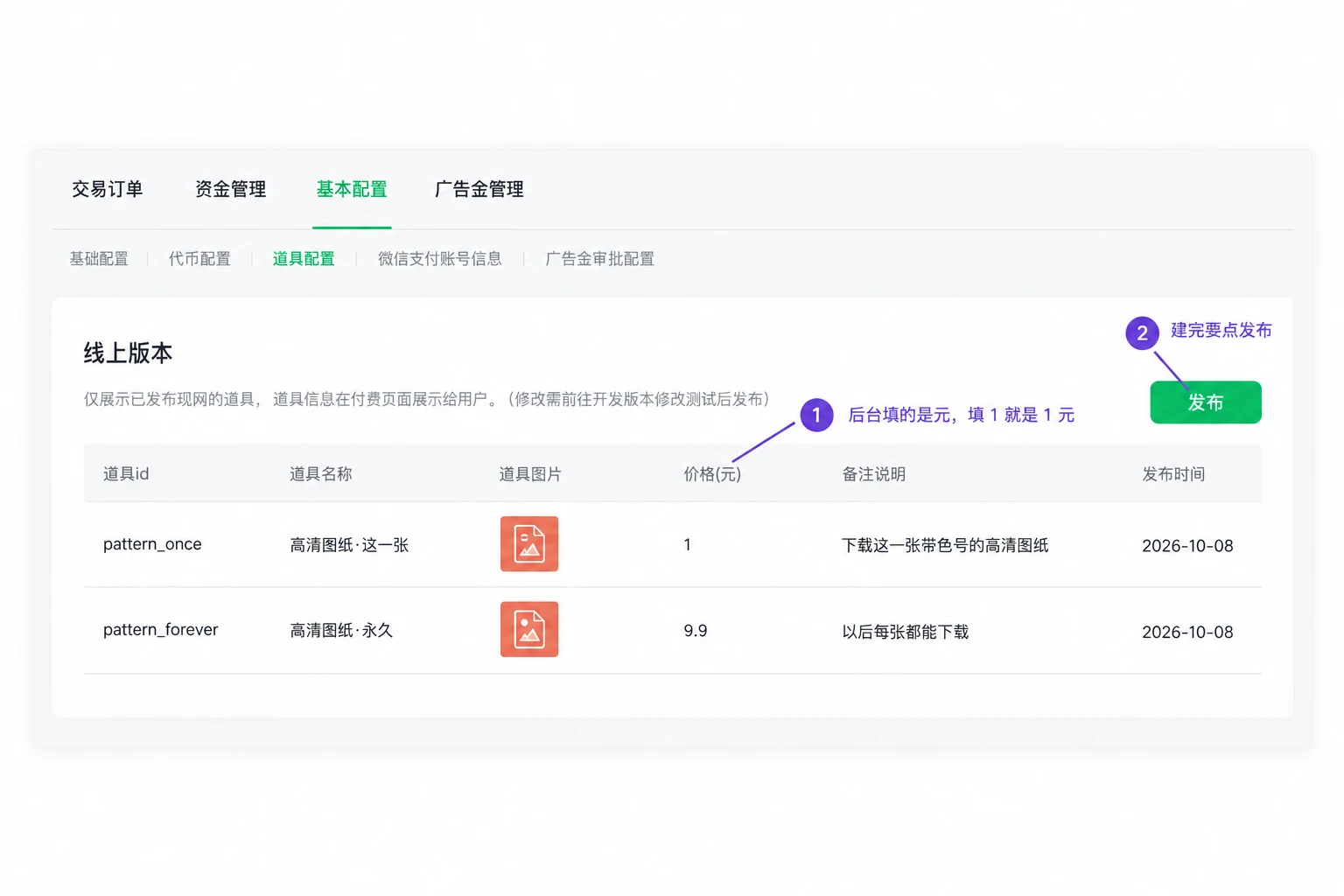The width and height of the screenshot is (1344, 896).
Task: Select the 基本配置 tab
Action: [x=352, y=189]
